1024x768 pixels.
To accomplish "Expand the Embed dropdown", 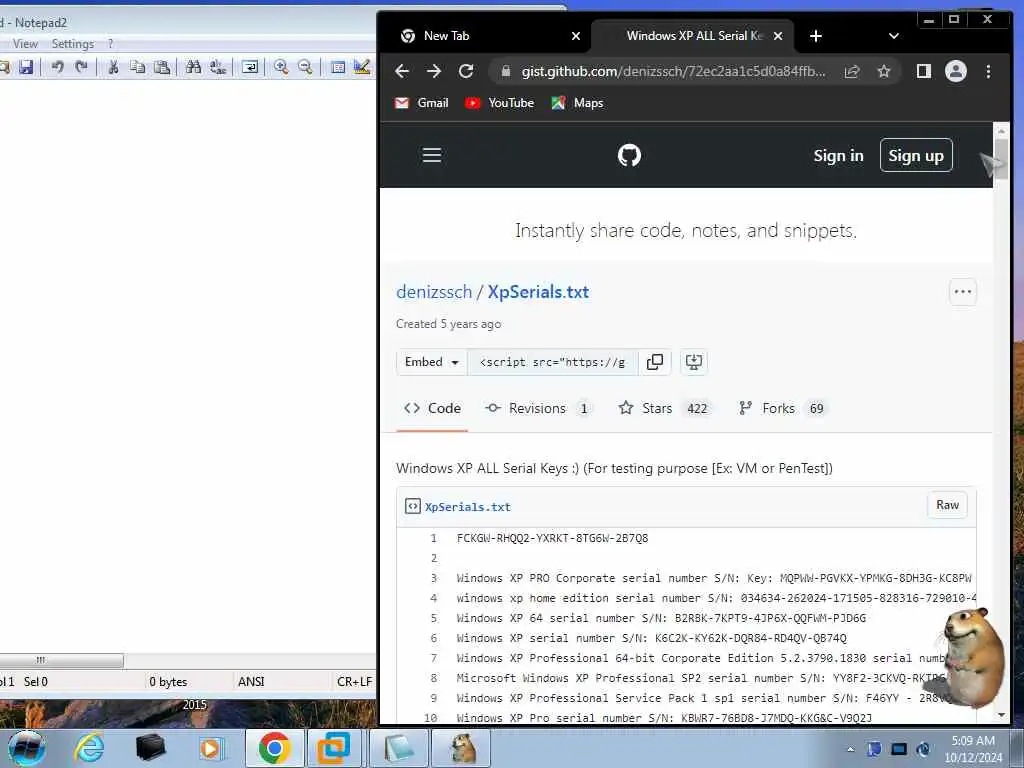I will click(x=432, y=362).
